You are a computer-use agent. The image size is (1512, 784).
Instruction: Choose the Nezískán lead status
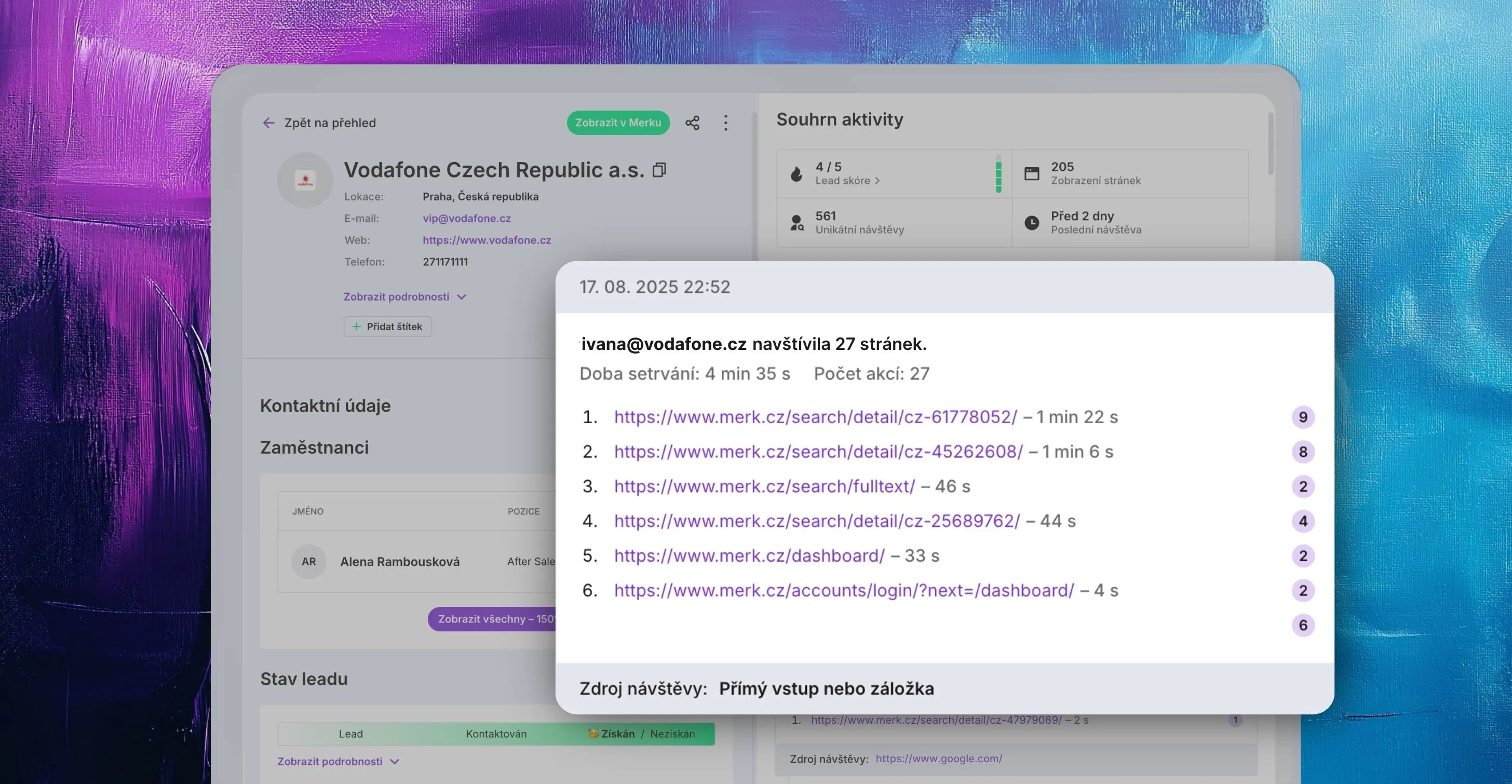pos(672,734)
